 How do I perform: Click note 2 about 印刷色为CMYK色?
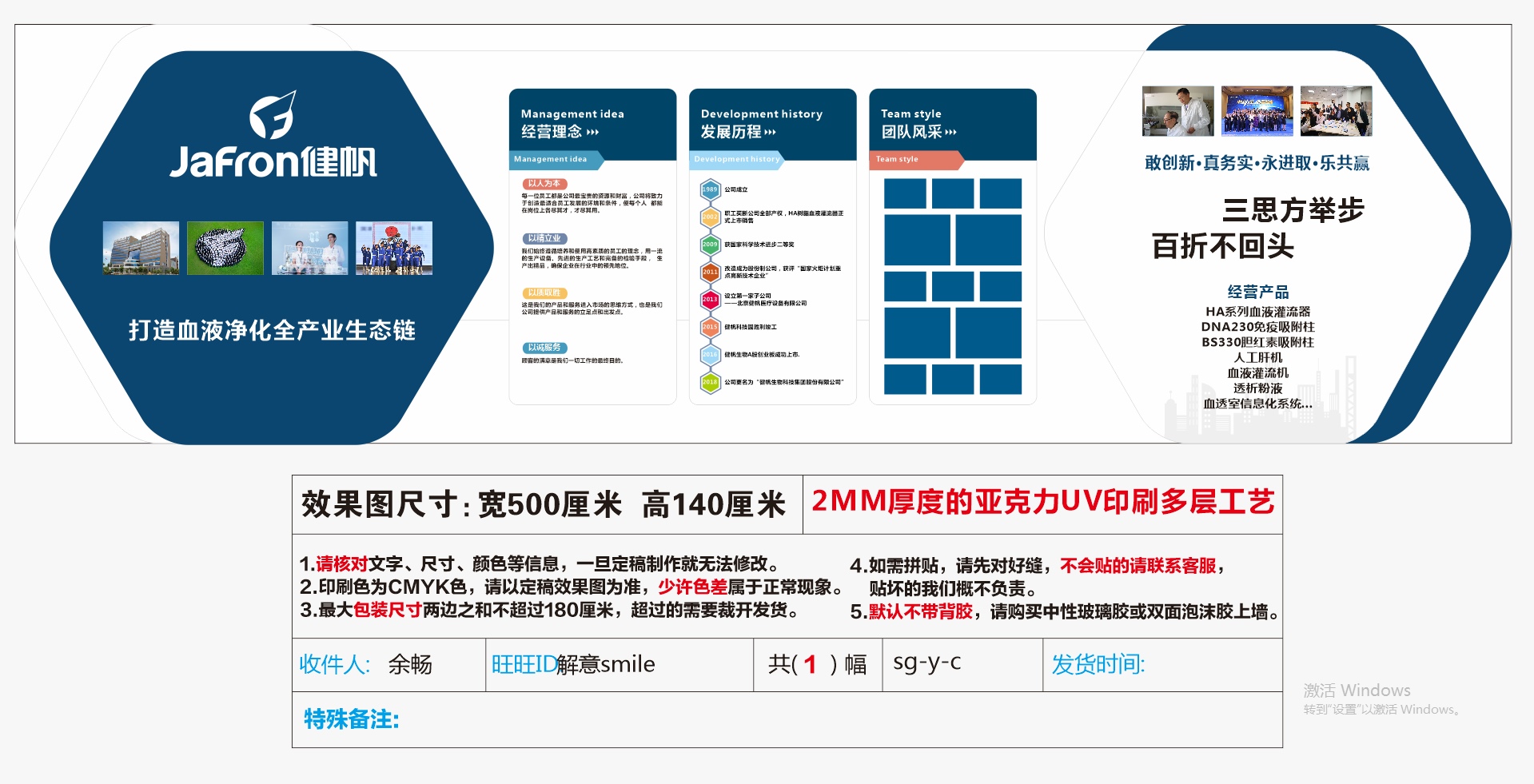tap(572, 587)
